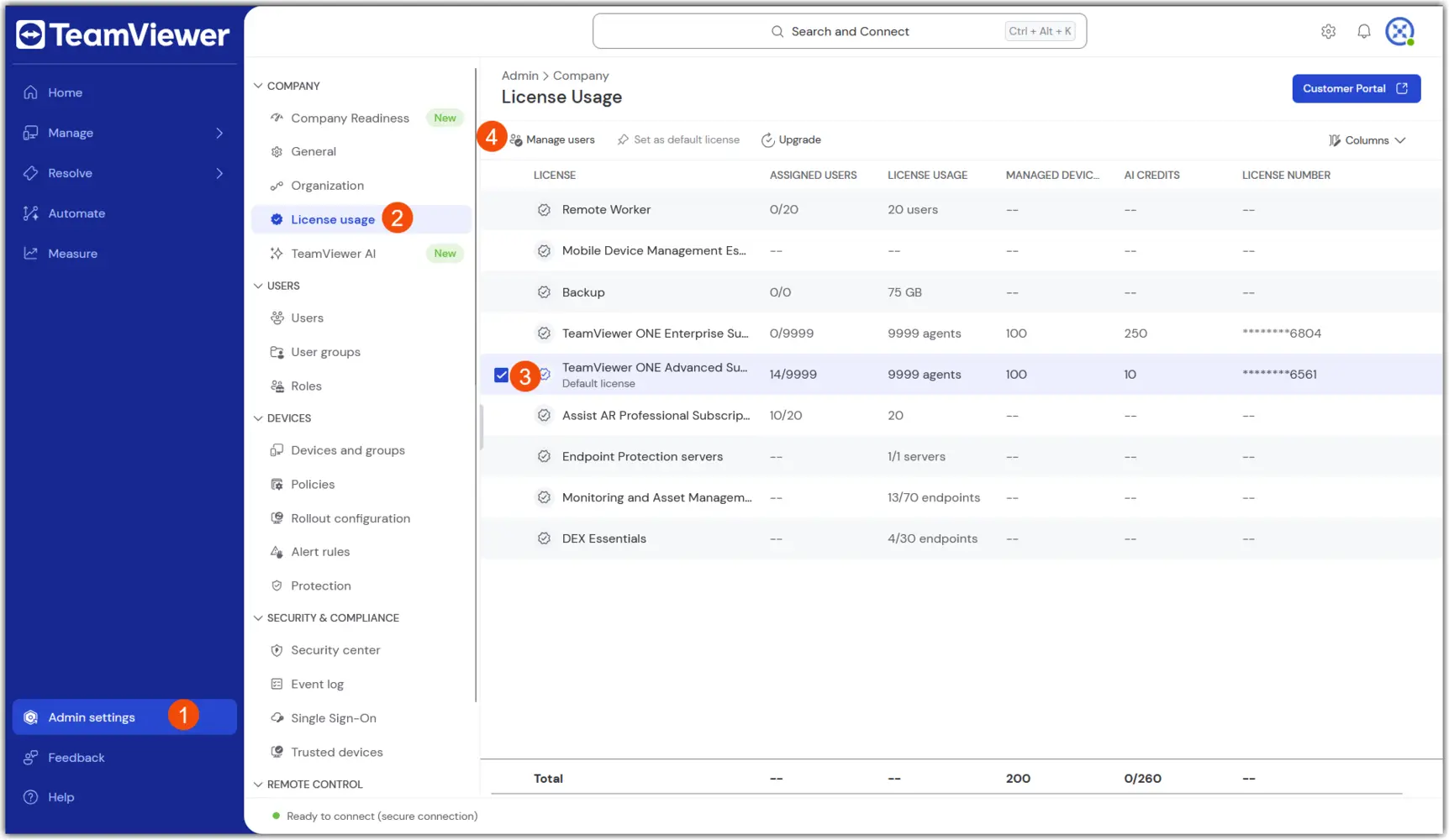This screenshot has width=1449, height=840.
Task: Open the Columns dropdown
Action: point(1367,140)
